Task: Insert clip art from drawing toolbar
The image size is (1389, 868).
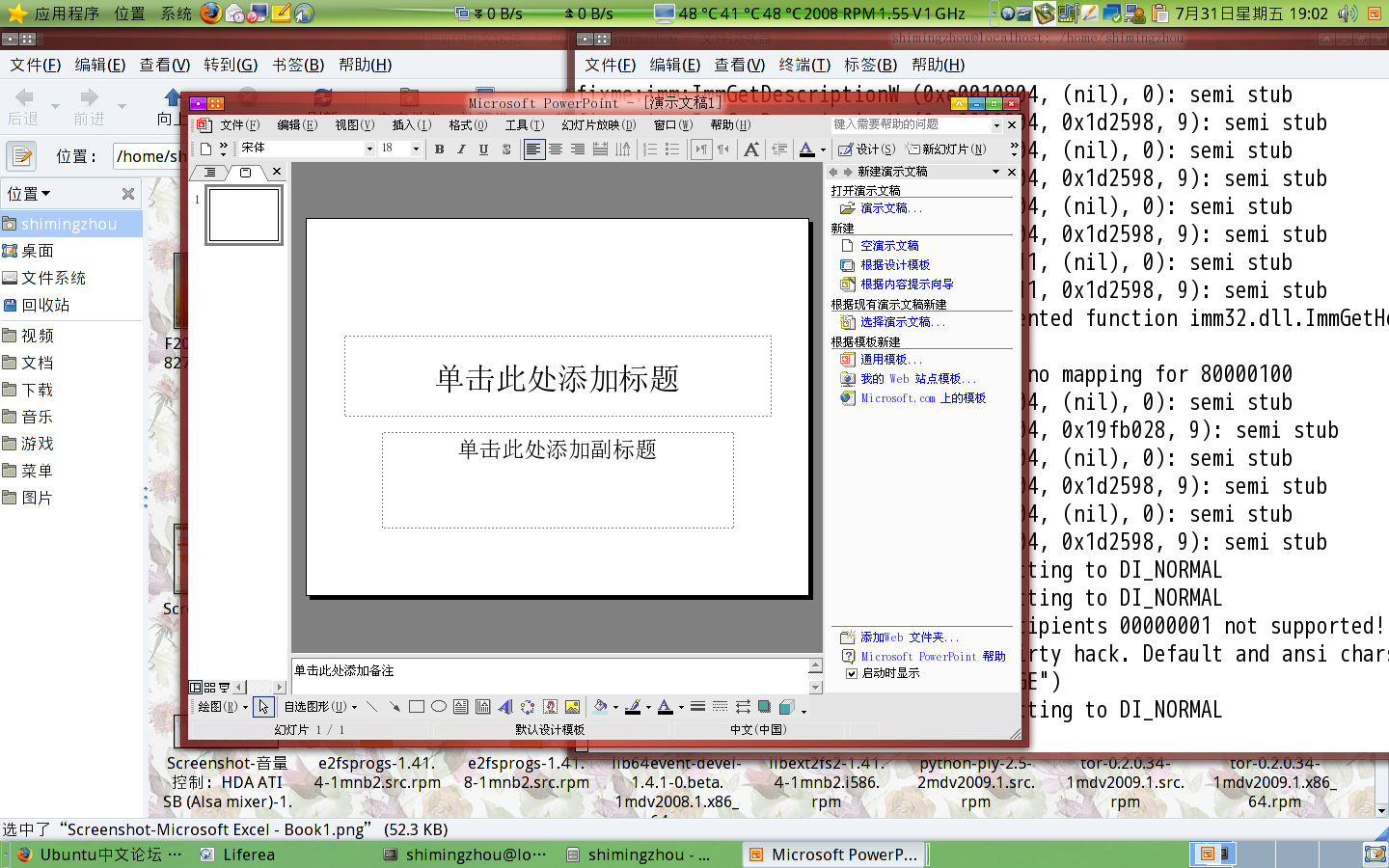Action: click(x=551, y=706)
